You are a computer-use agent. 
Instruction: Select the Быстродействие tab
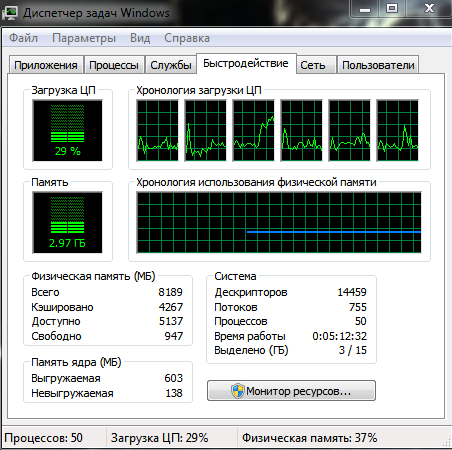246,63
